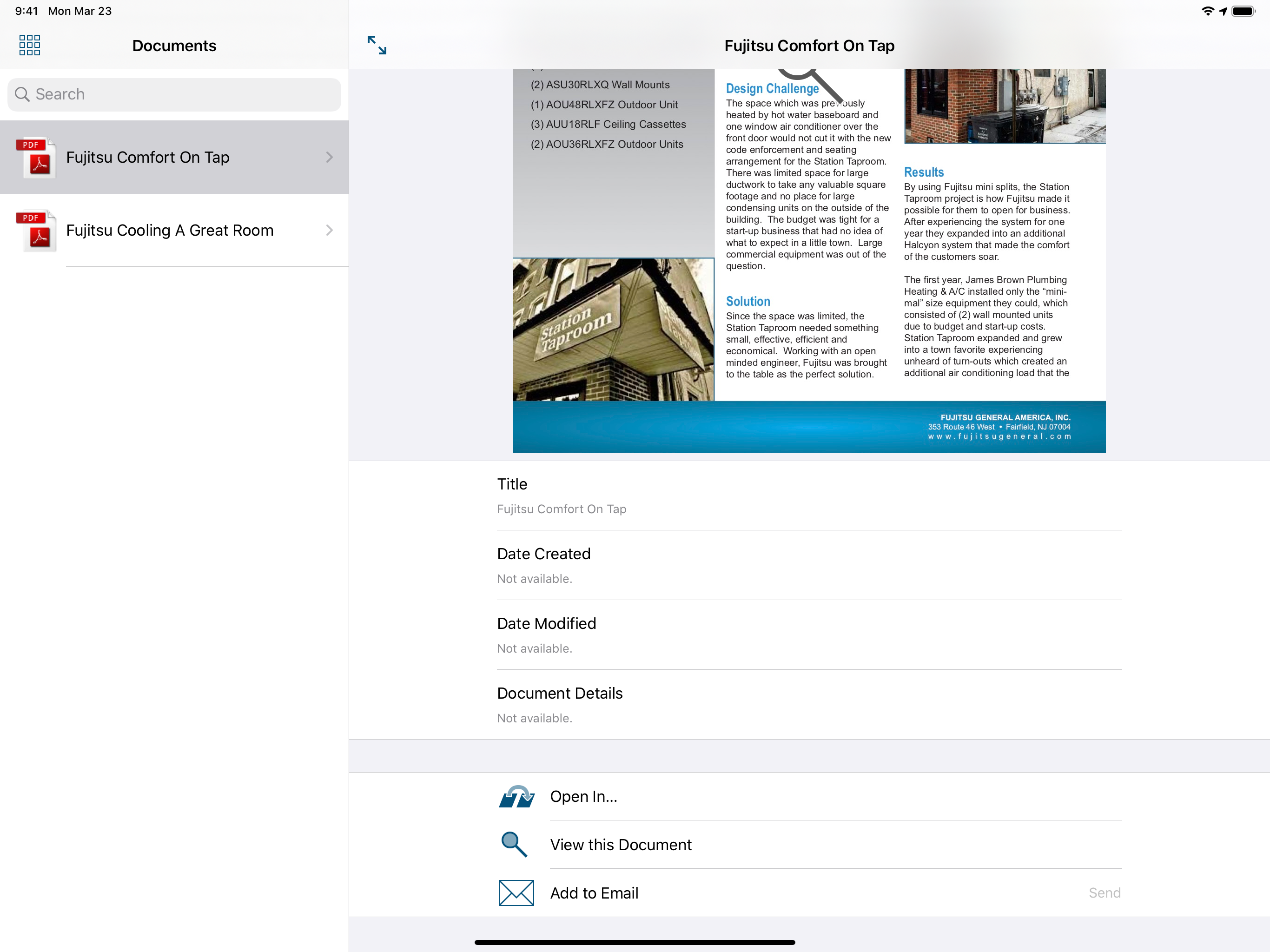1270x952 pixels.
Task: Click the Station Taproom photo in preview
Action: (x=613, y=330)
